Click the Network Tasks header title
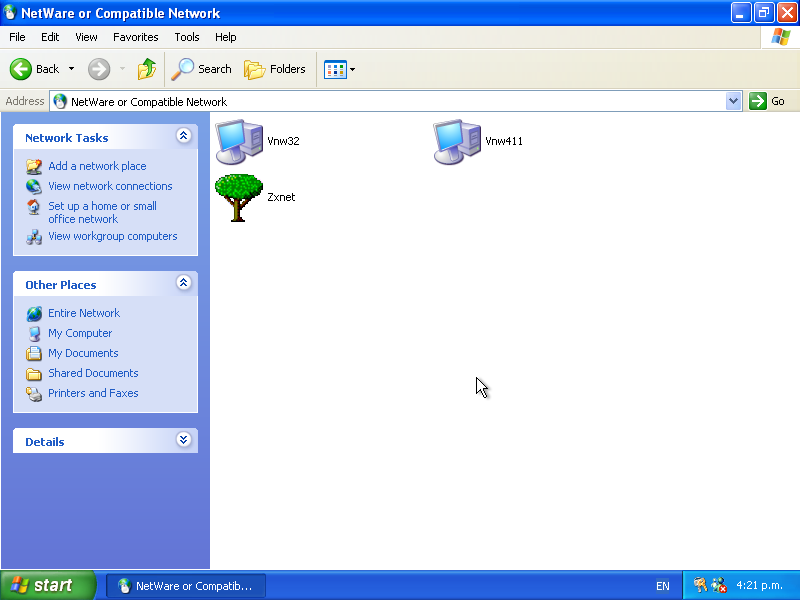Viewport: 800px width, 600px height. click(x=67, y=138)
